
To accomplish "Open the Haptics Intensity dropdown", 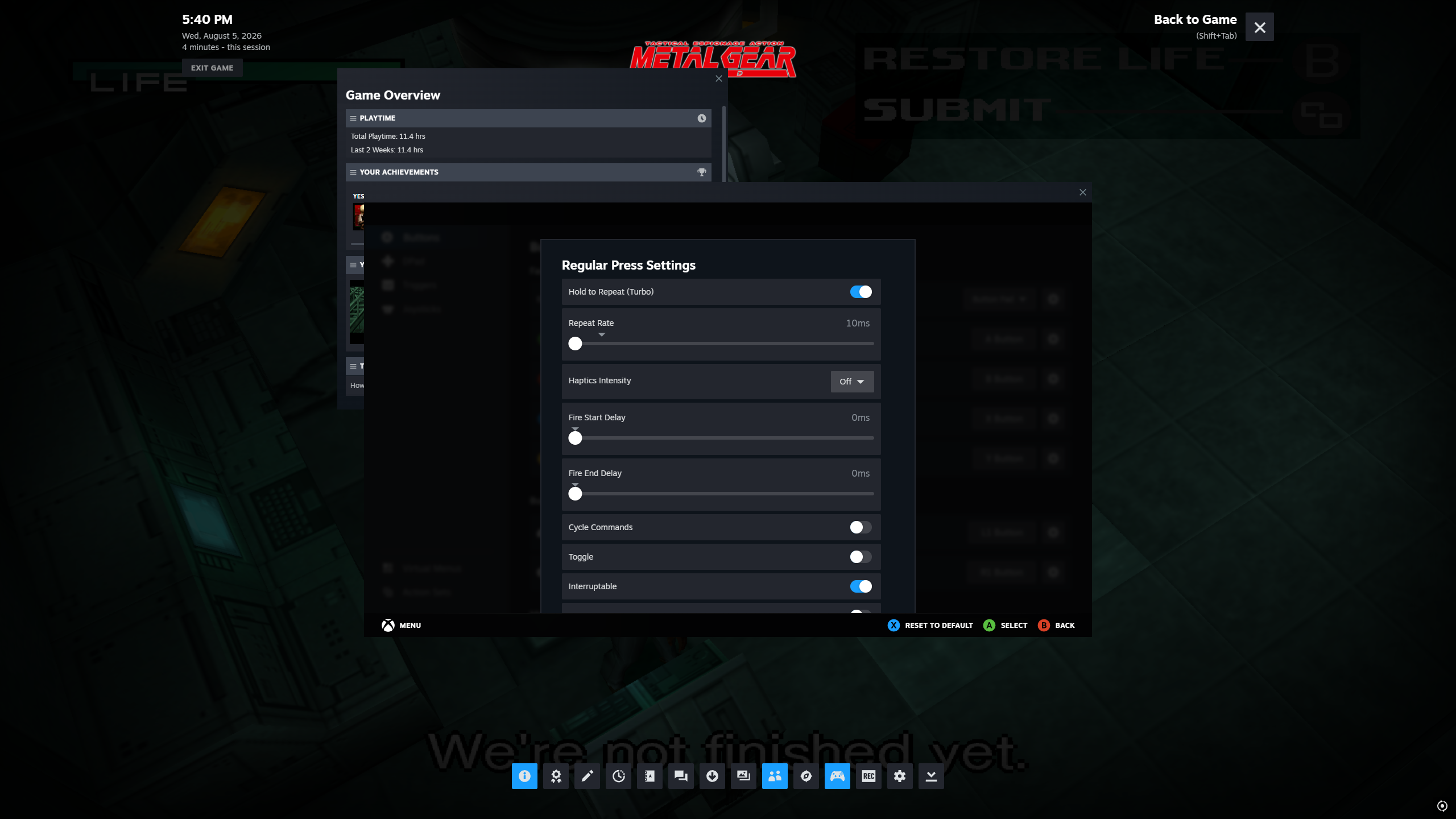I will pos(852,382).
